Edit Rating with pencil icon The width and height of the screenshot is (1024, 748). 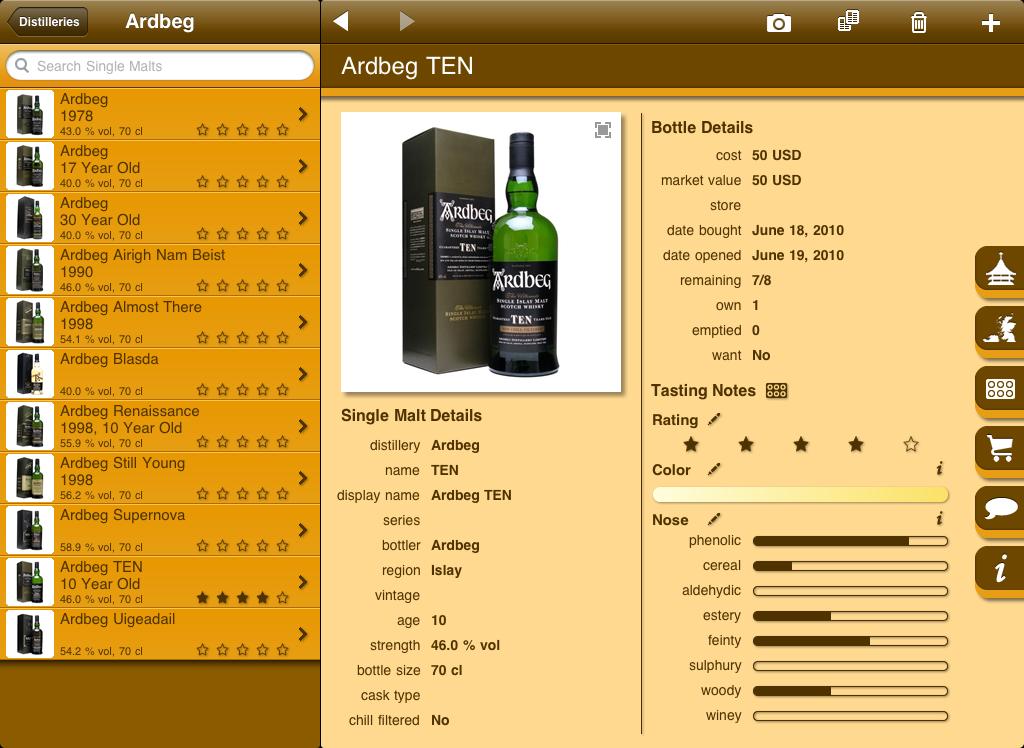tap(714, 420)
